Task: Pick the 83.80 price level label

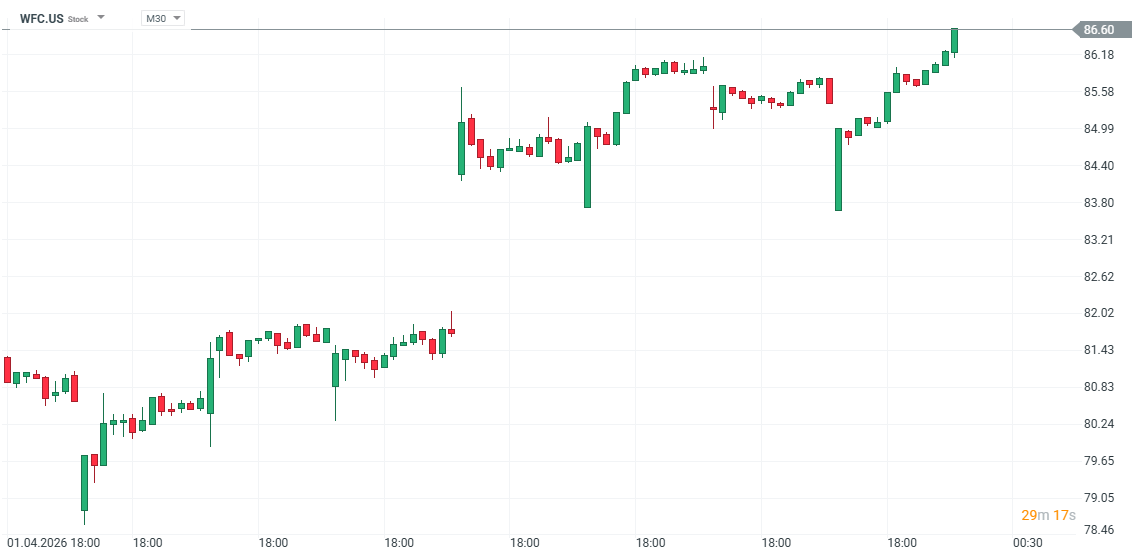Action: [1099, 203]
